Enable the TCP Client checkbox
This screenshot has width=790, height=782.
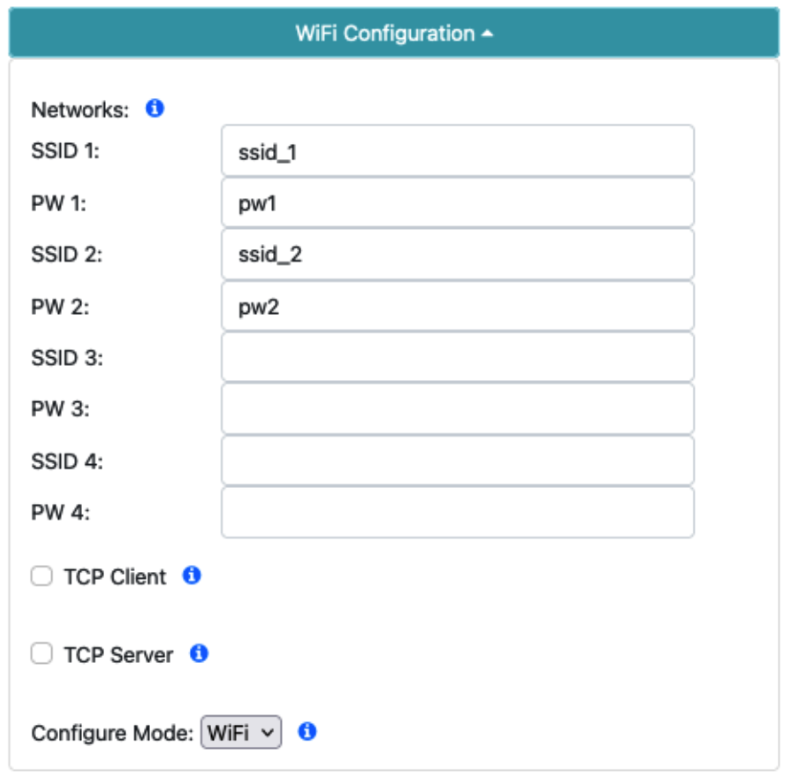pos(42,576)
